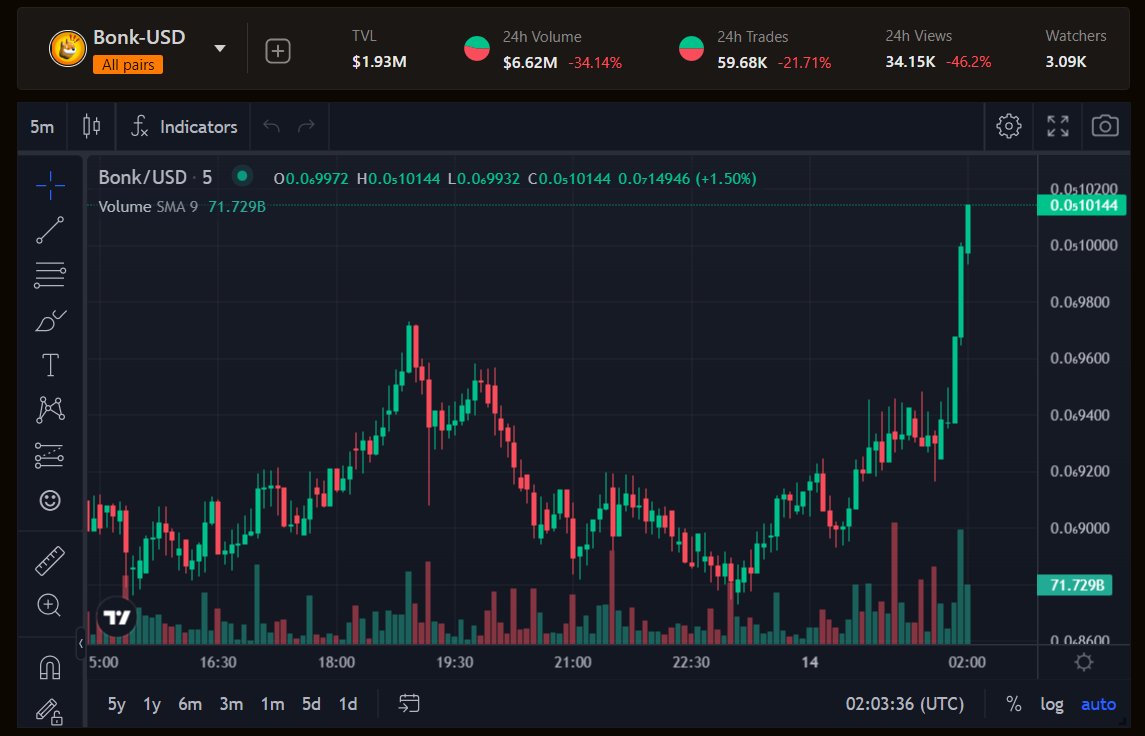Click the Bonk token logo
1145x736 pixels.
tap(68, 49)
